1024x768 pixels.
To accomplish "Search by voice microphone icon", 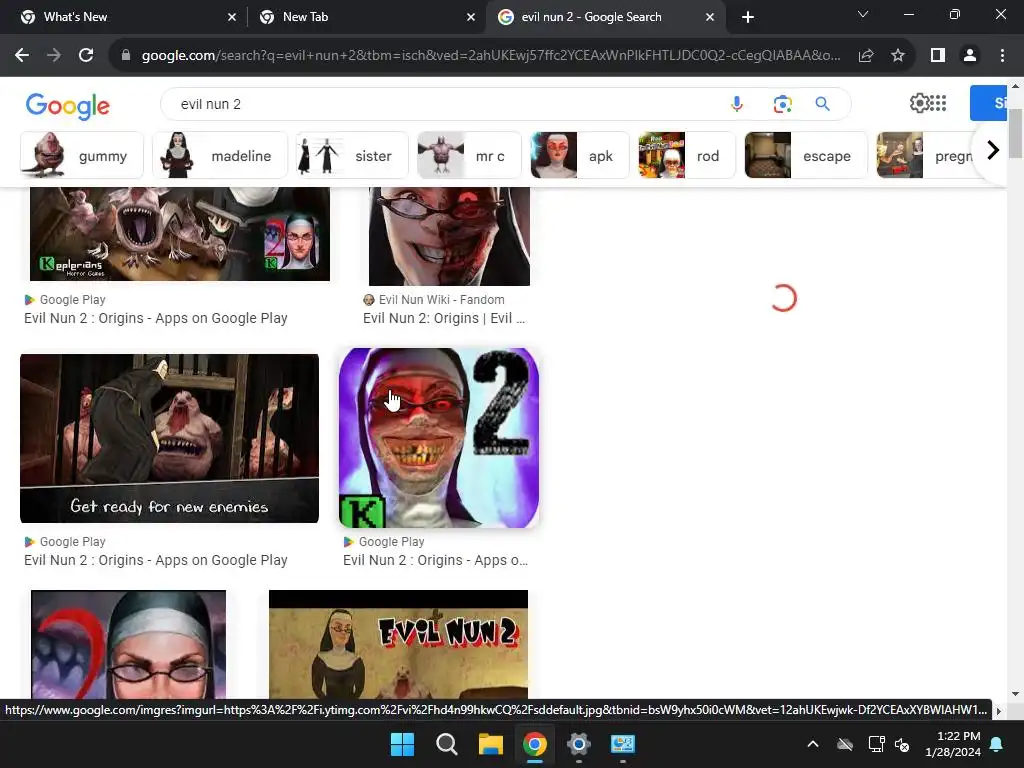I will pyautogui.click(x=737, y=104).
